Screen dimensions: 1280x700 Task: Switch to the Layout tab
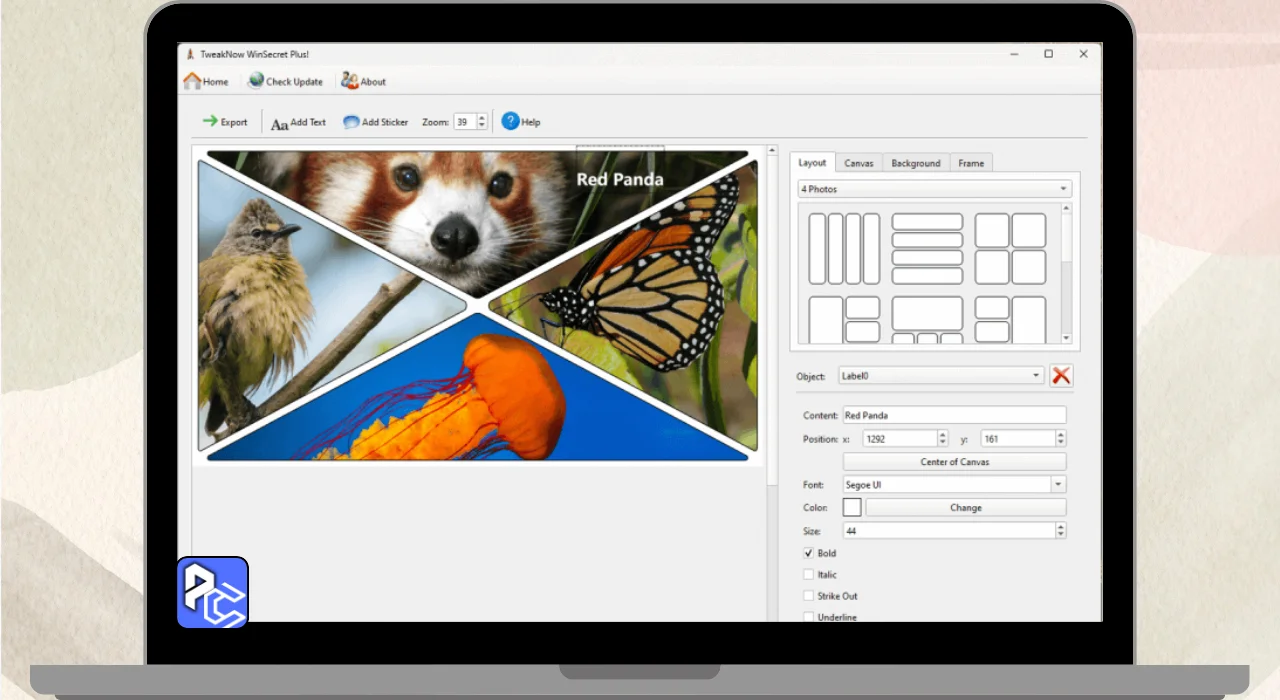[x=812, y=162]
